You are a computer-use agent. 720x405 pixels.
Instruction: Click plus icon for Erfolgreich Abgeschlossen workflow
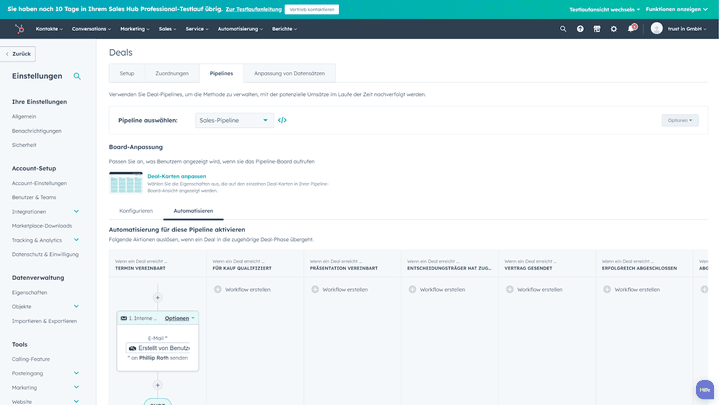tap(607, 289)
